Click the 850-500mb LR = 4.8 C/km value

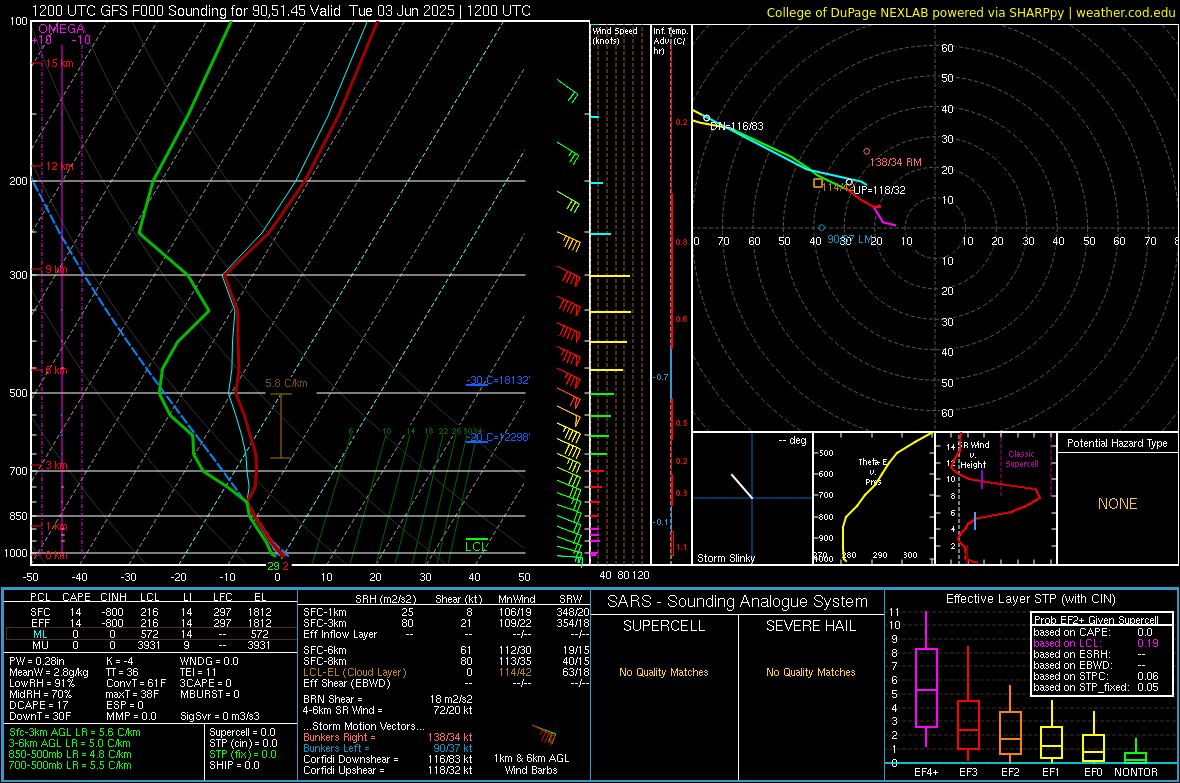[70, 754]
